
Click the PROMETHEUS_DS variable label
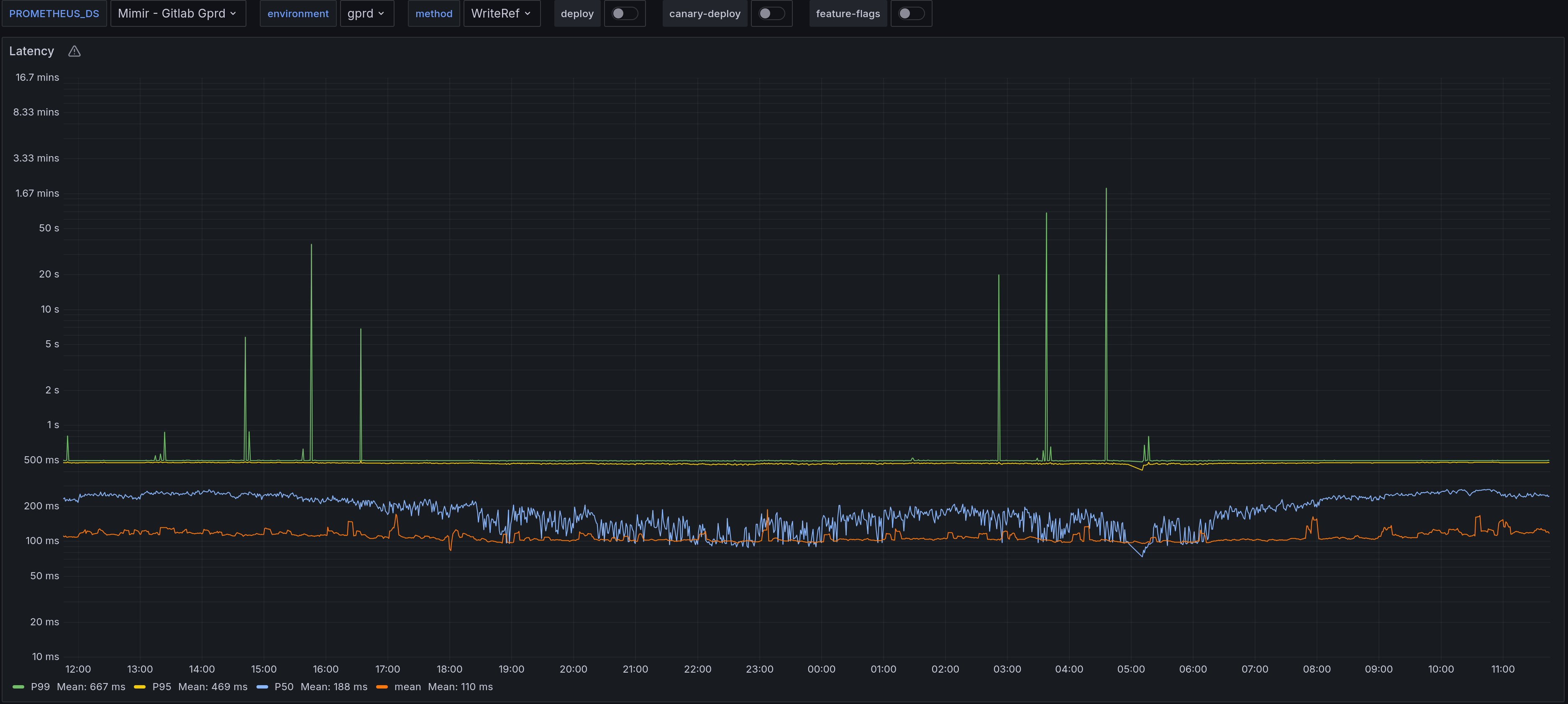click(54, 13)
